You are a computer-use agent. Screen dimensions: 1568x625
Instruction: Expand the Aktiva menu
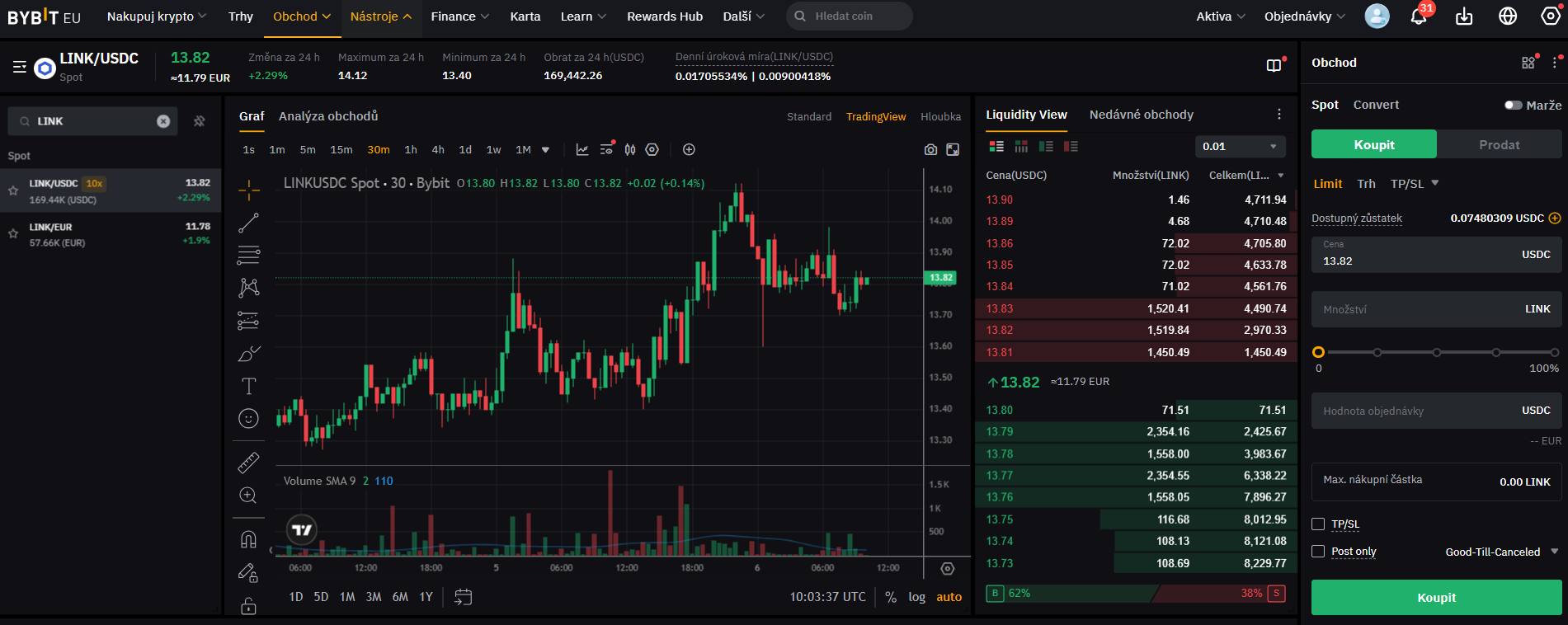click(x=1220, y=16)
